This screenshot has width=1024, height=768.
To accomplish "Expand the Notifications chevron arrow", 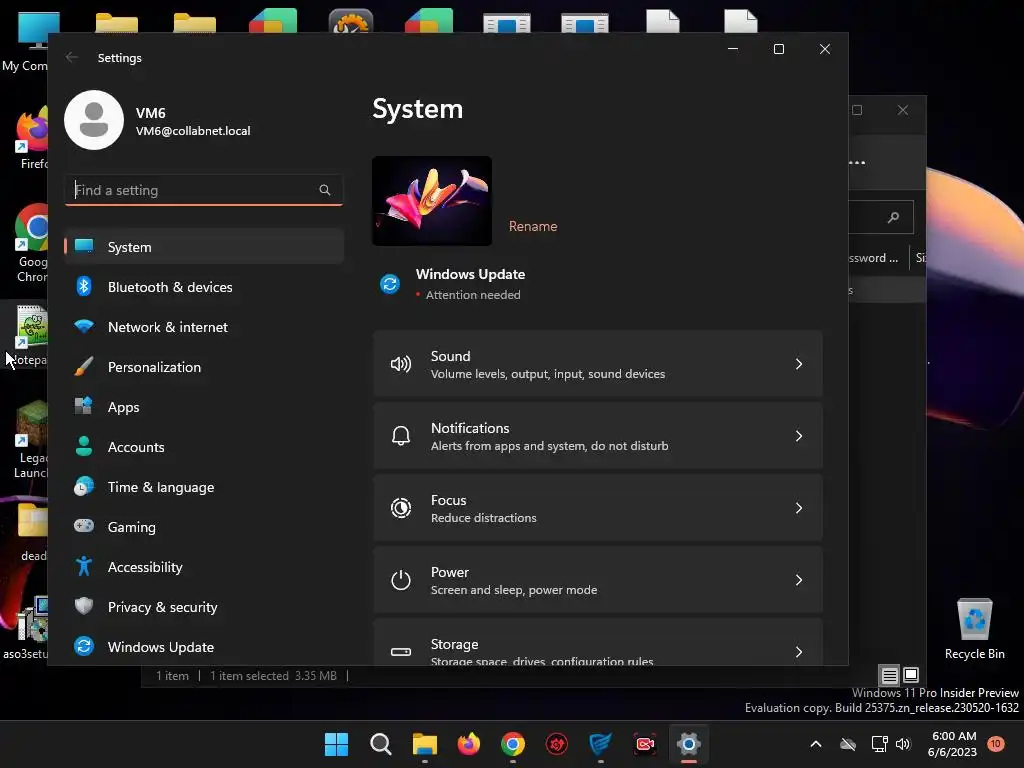I will 799,436.
